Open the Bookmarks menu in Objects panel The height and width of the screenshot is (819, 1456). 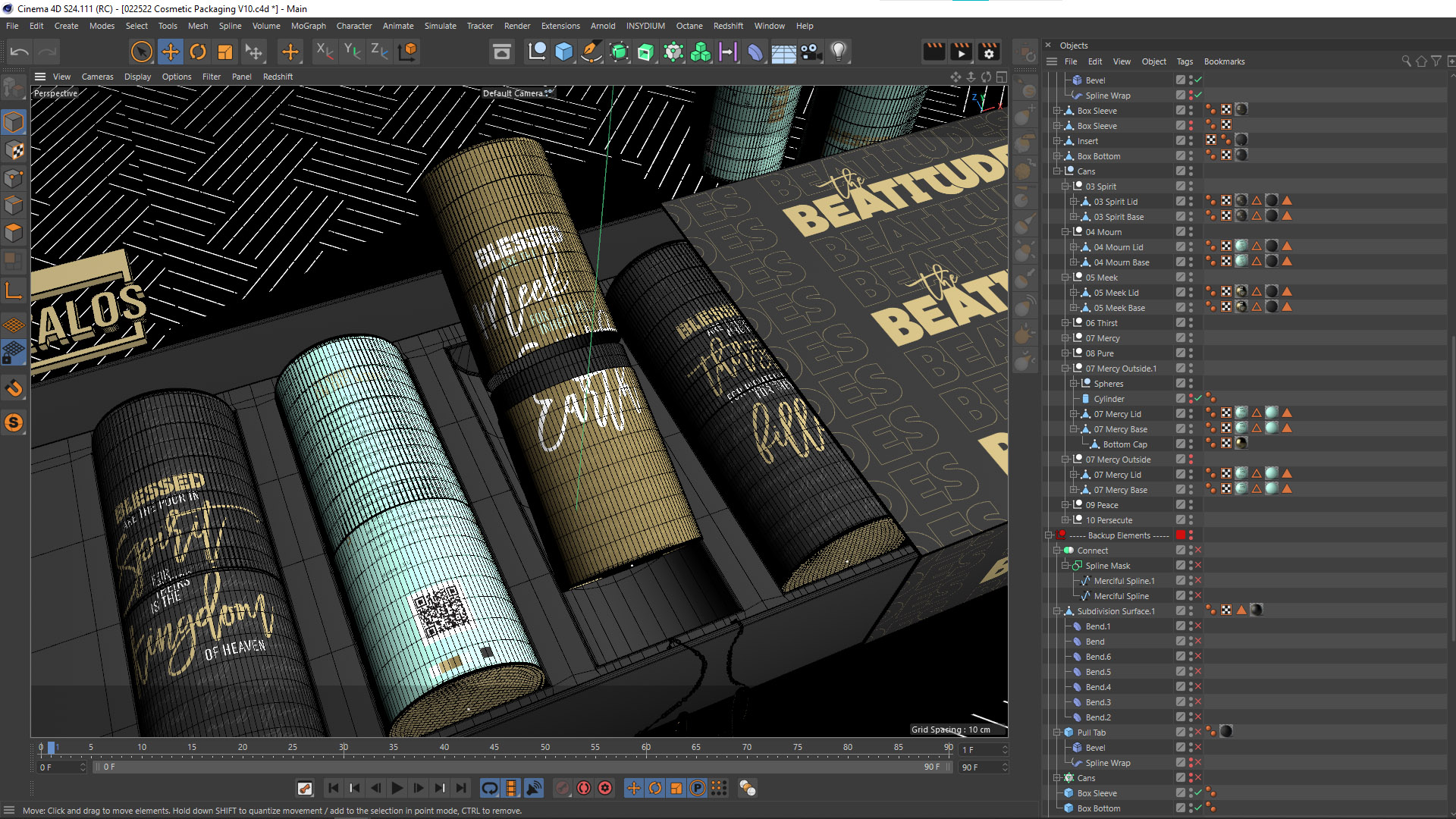1224,61
